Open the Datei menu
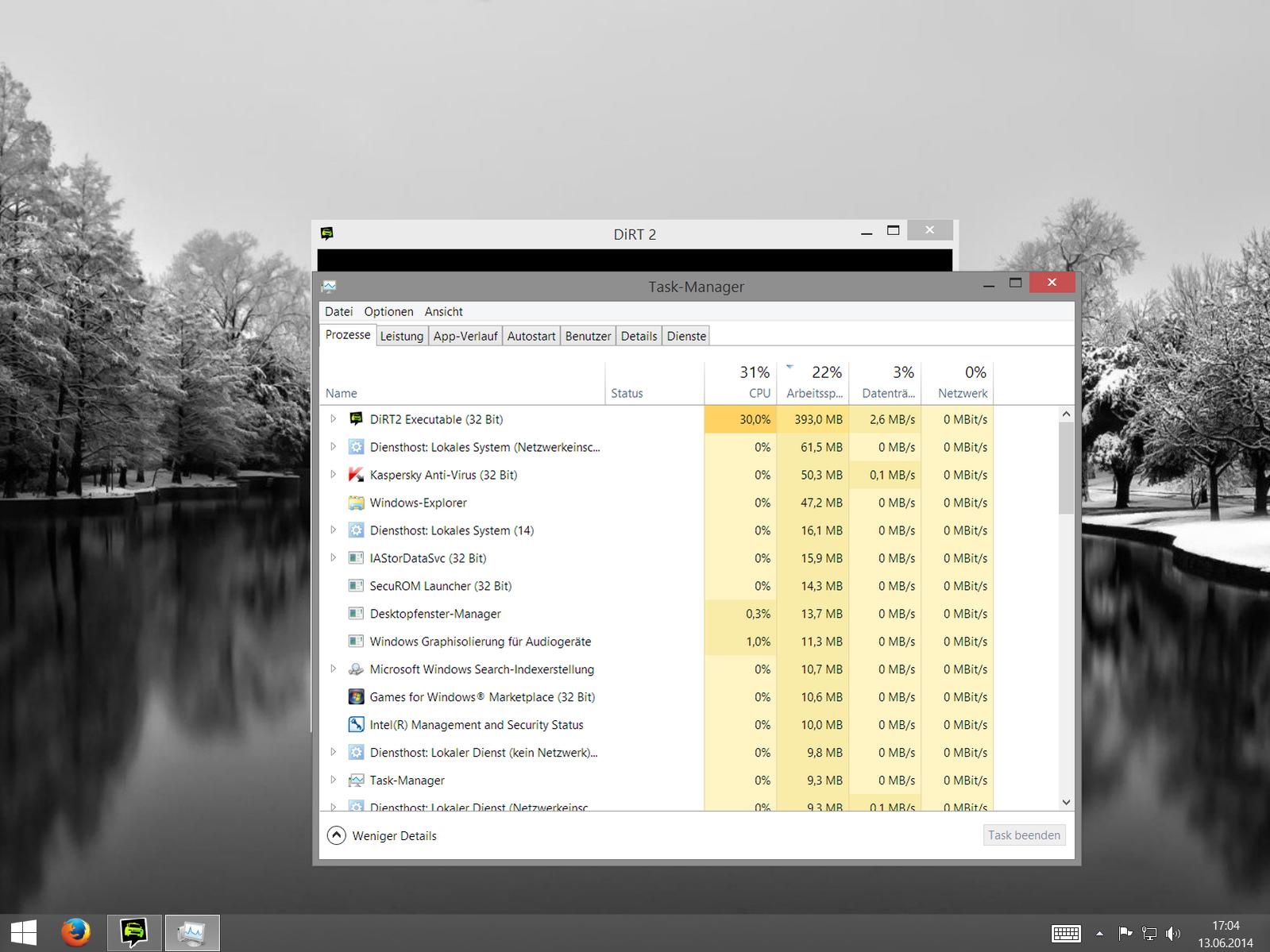 (338, 311)
